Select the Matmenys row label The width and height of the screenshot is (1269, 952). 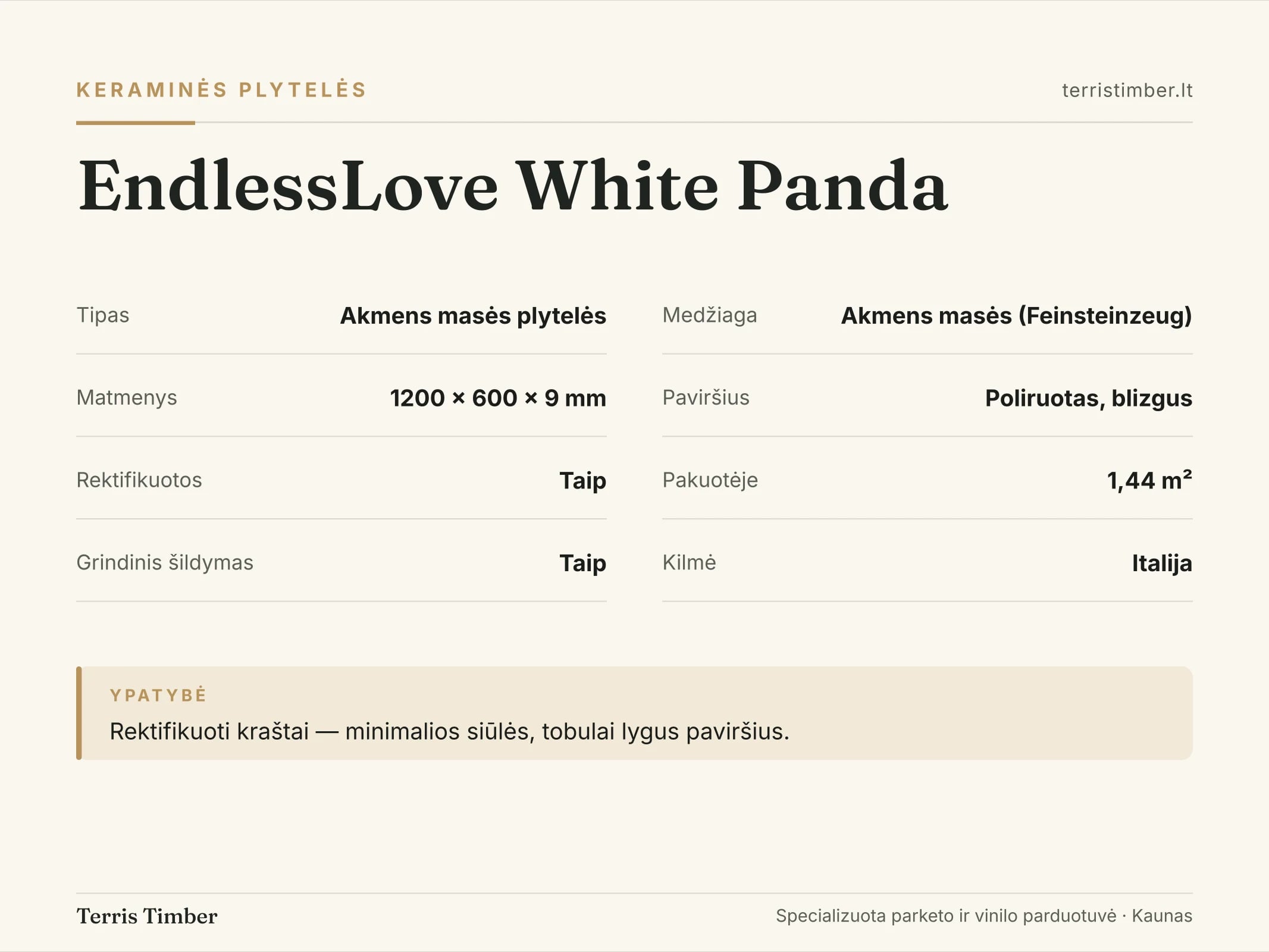click(x=127, y=397)
